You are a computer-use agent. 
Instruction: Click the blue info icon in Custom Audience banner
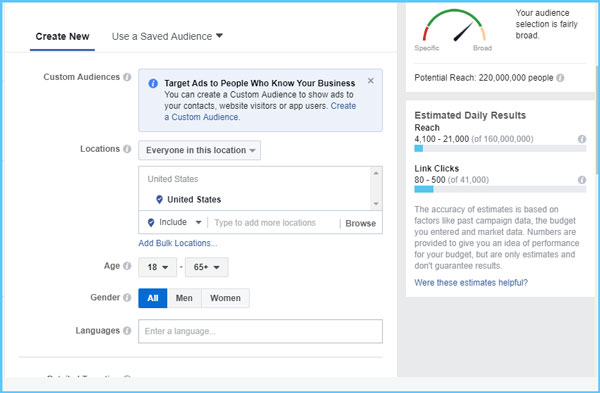(153, 83)
